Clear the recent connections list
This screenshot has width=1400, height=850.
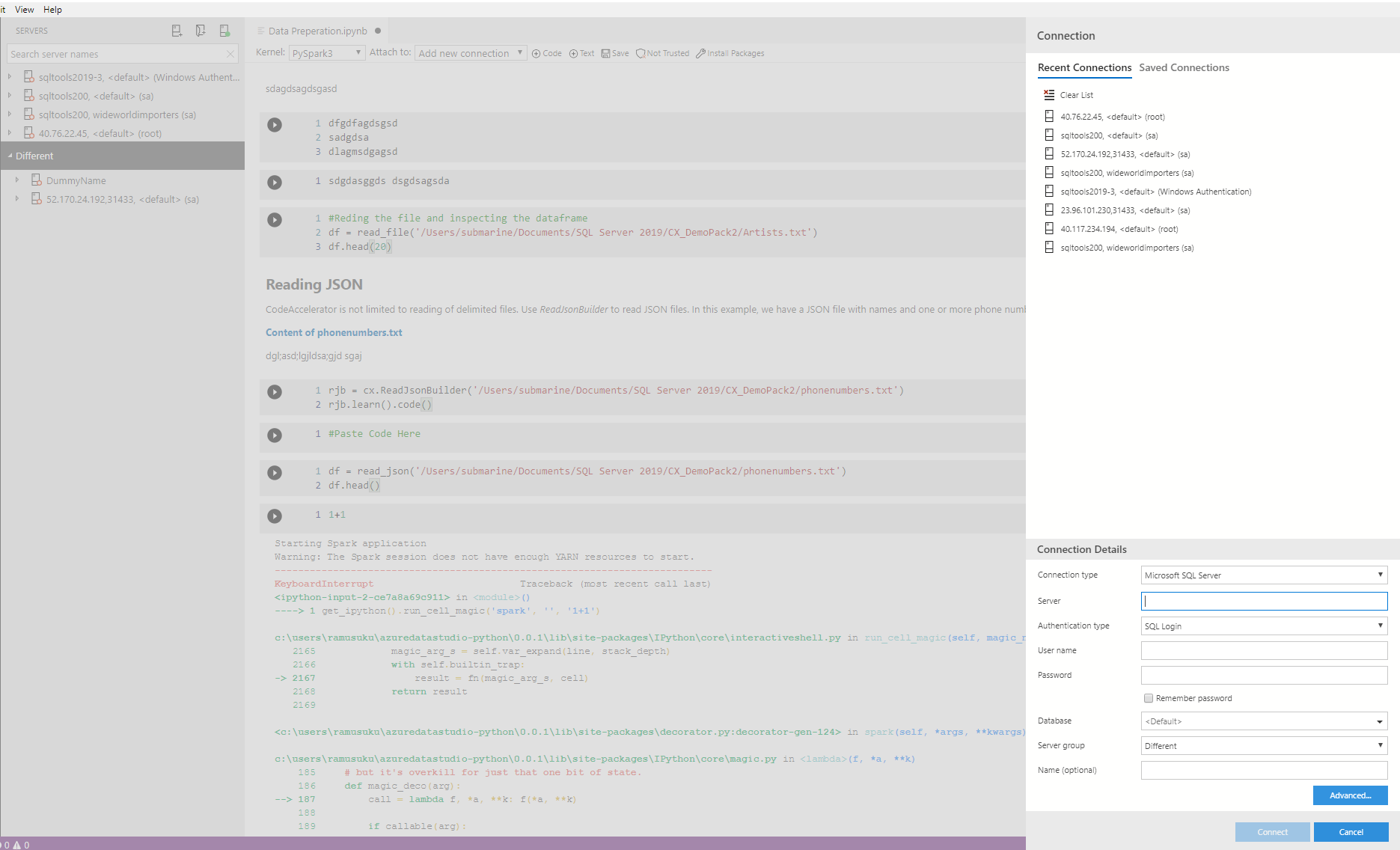[1069, 95]
